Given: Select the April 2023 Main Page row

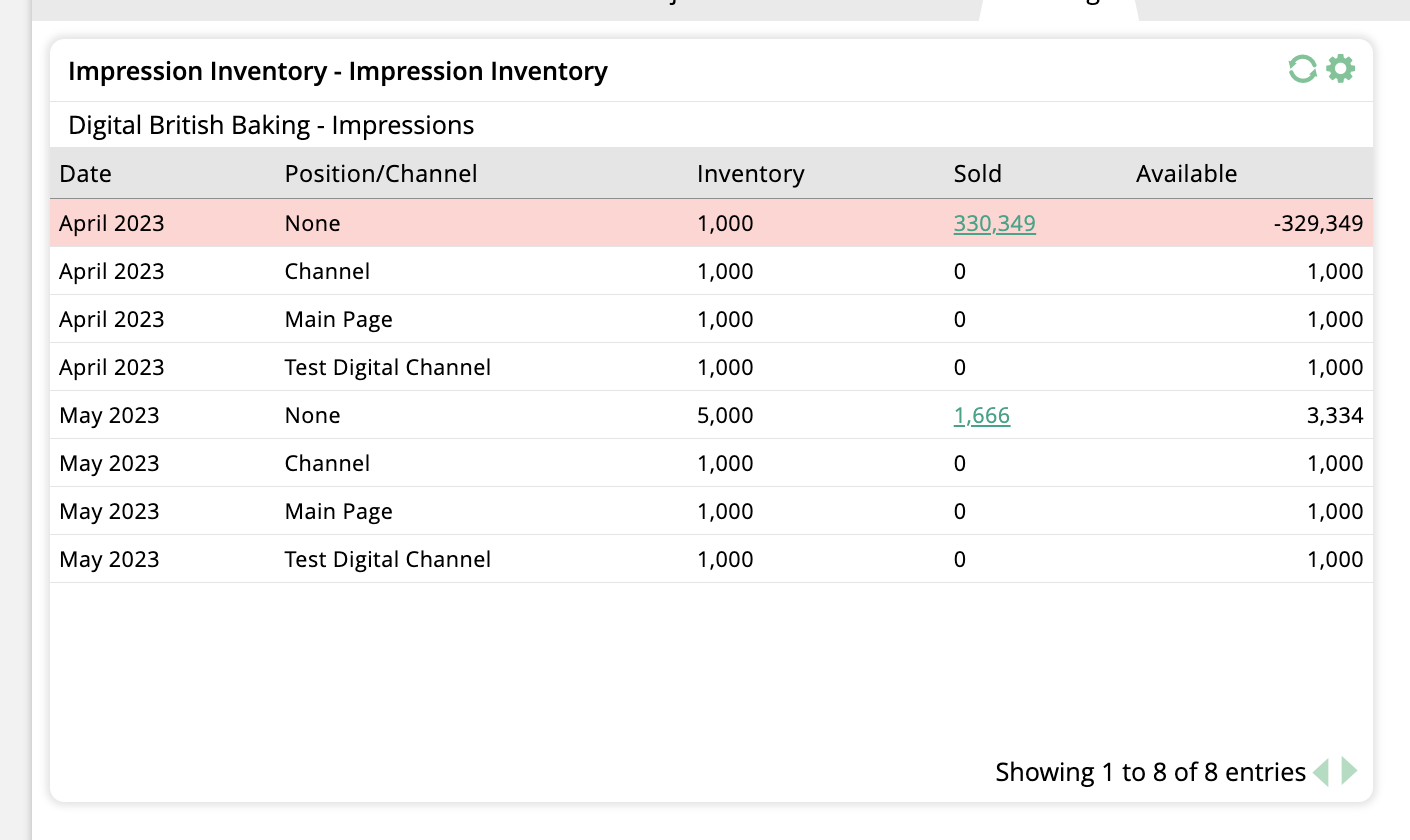Looking at the screenshot, I should 338,319.
